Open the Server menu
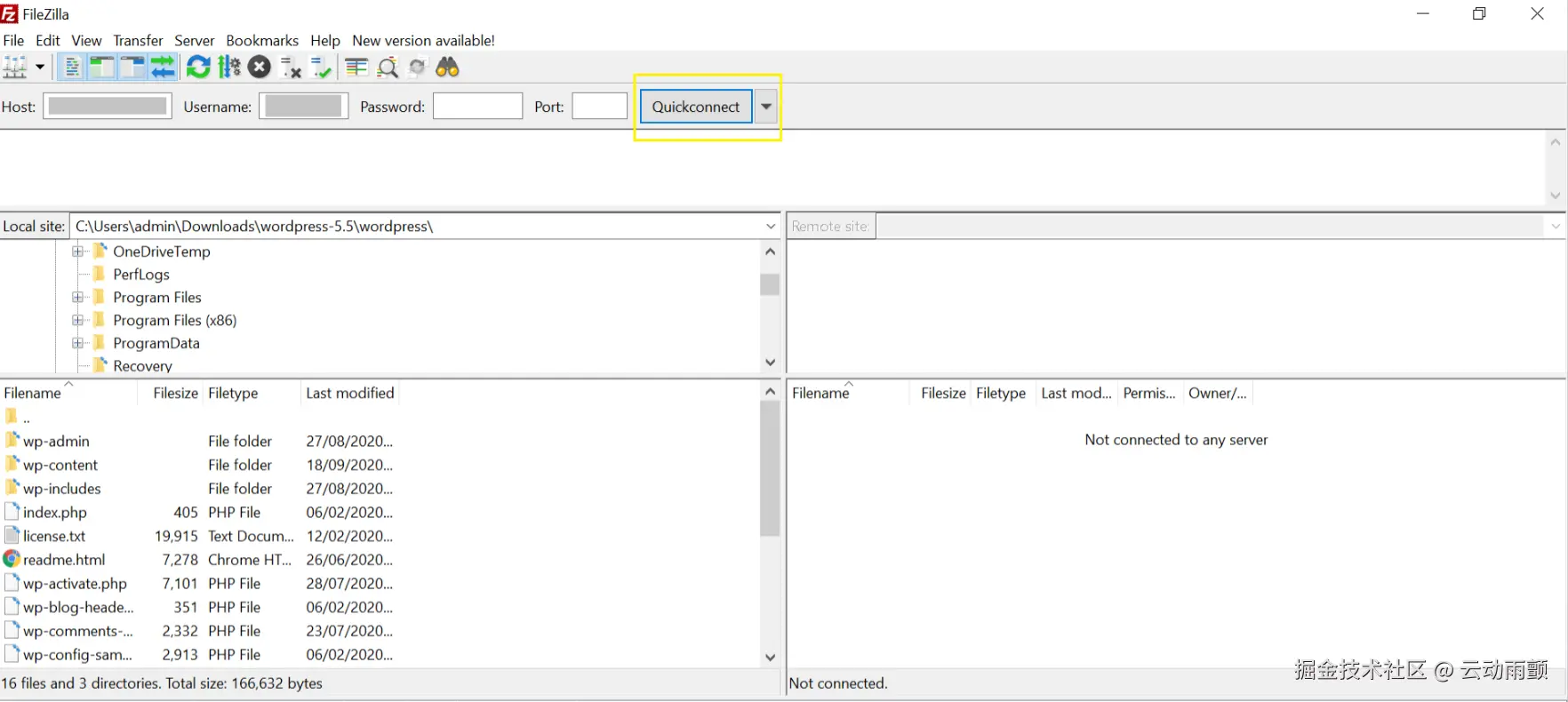Viewport: 1568px width, 702px height. 195,41
